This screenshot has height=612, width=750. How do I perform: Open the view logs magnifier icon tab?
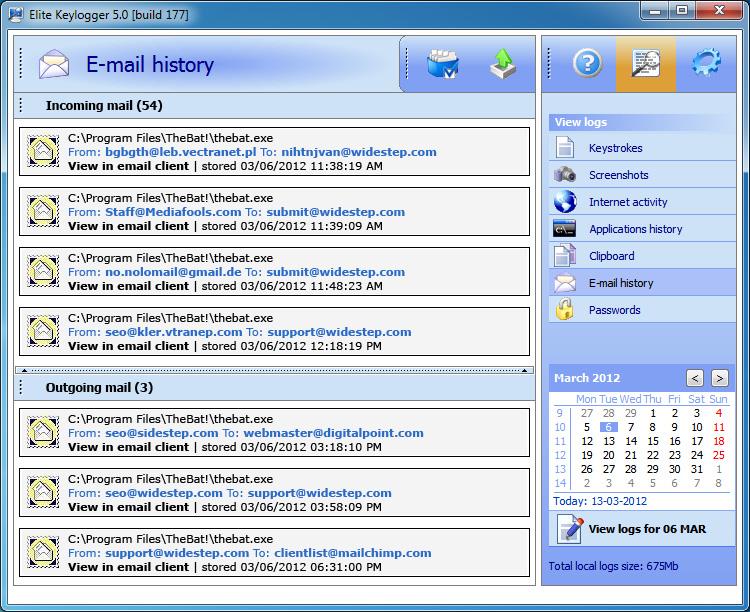(645, 64)
